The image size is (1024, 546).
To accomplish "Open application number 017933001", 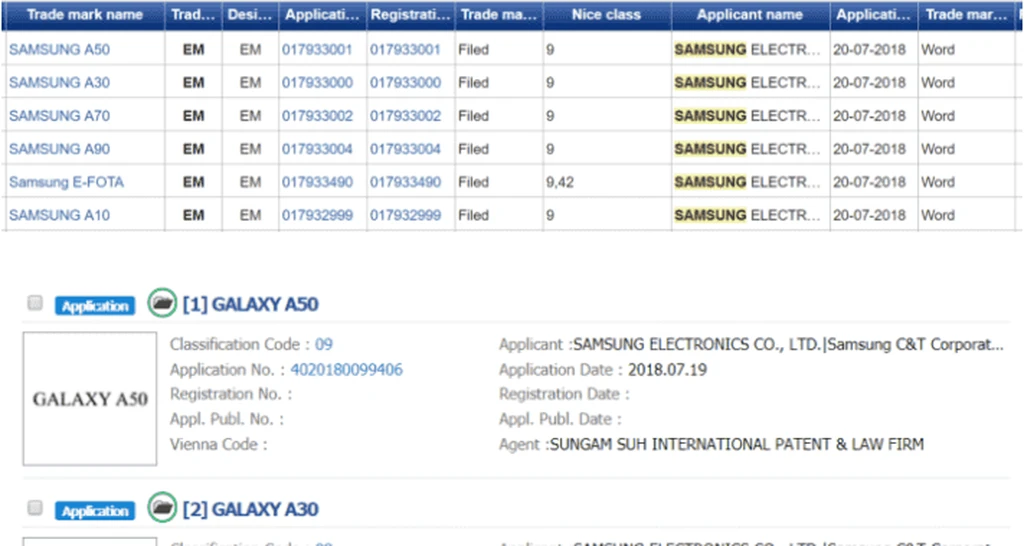I will click(317, 50).
